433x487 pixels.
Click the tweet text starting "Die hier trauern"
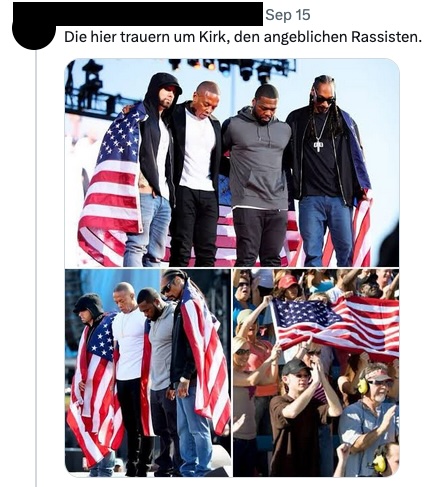coord(243,37)
